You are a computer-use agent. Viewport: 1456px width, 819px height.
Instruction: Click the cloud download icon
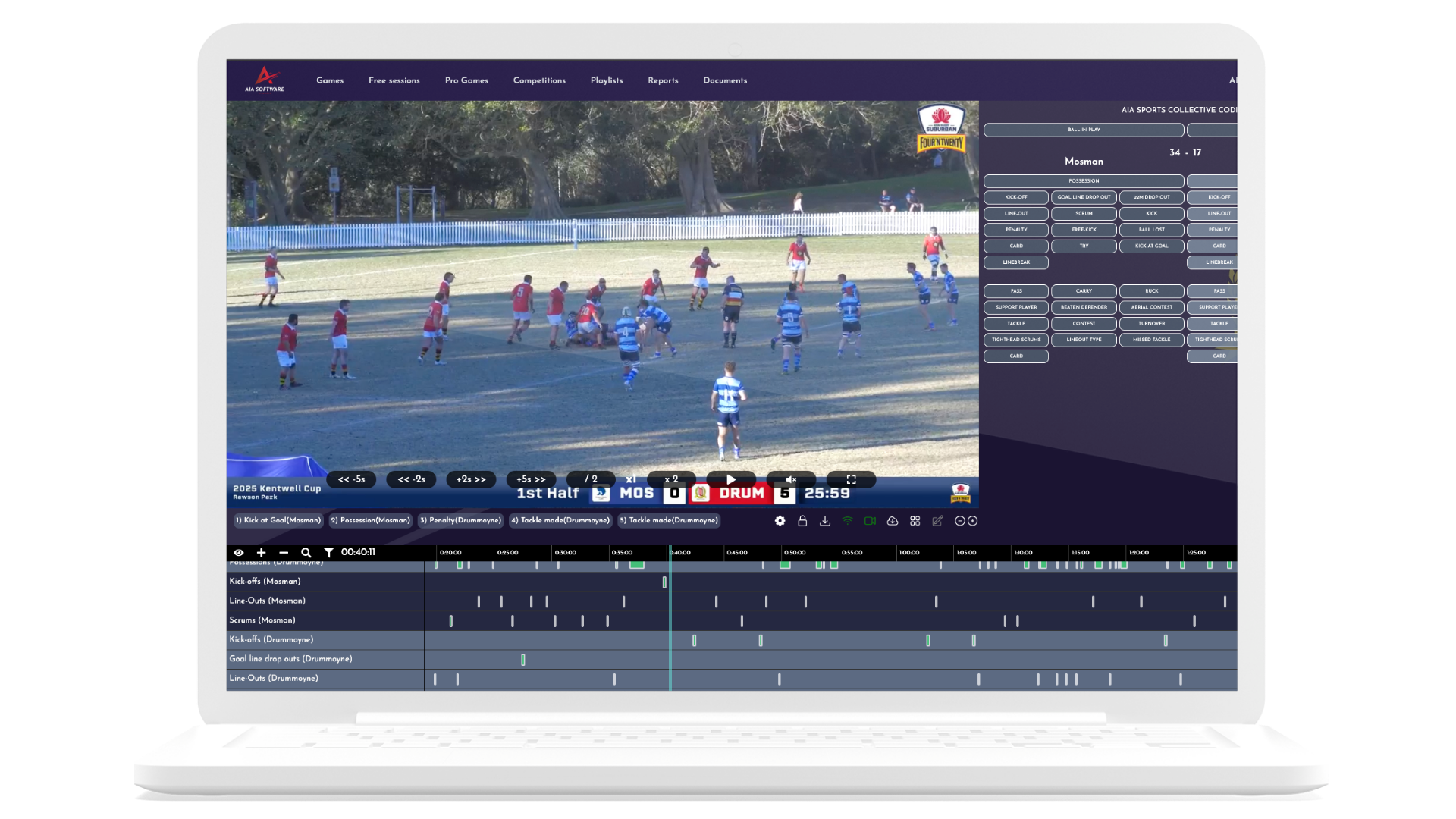click(893, 521)
